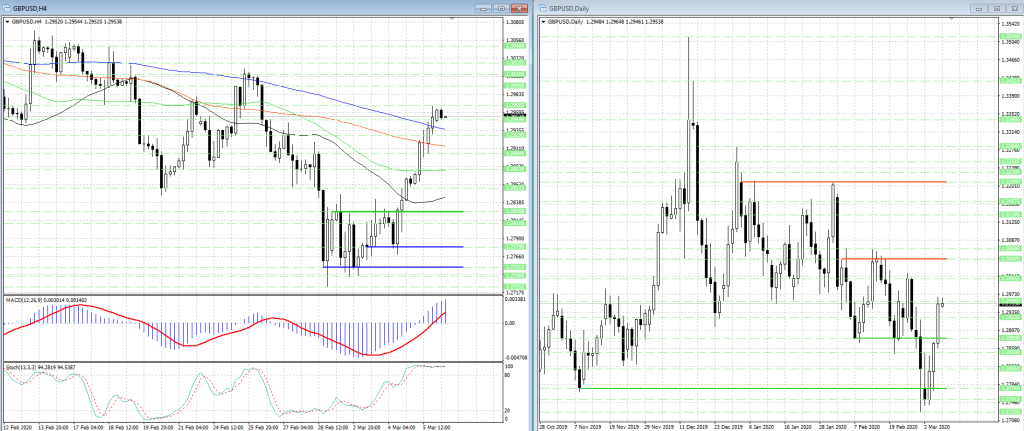Screen dimensions: 1024x431
Task: Click 1.30805 on H4 price scale
Action: (515, 22)
